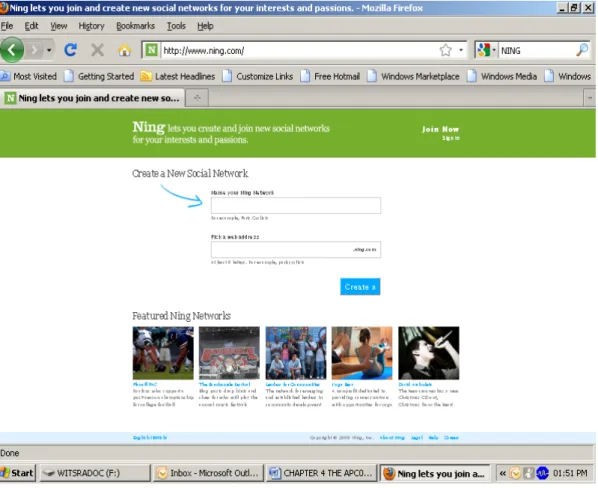Click the Ning logo in the green banner
The width and height of the screenshot is (598, 488).
149,127
